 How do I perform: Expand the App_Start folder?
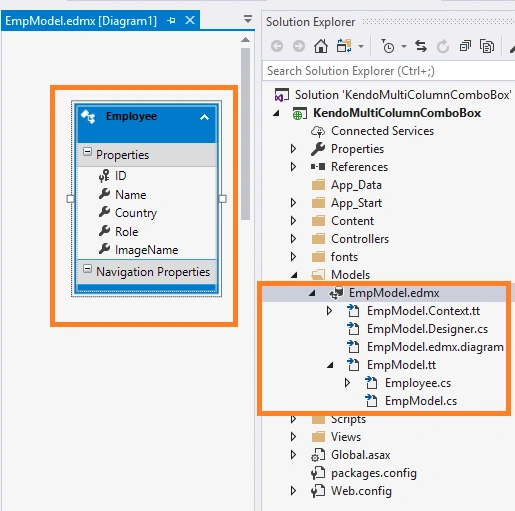(x=293, y=203)
